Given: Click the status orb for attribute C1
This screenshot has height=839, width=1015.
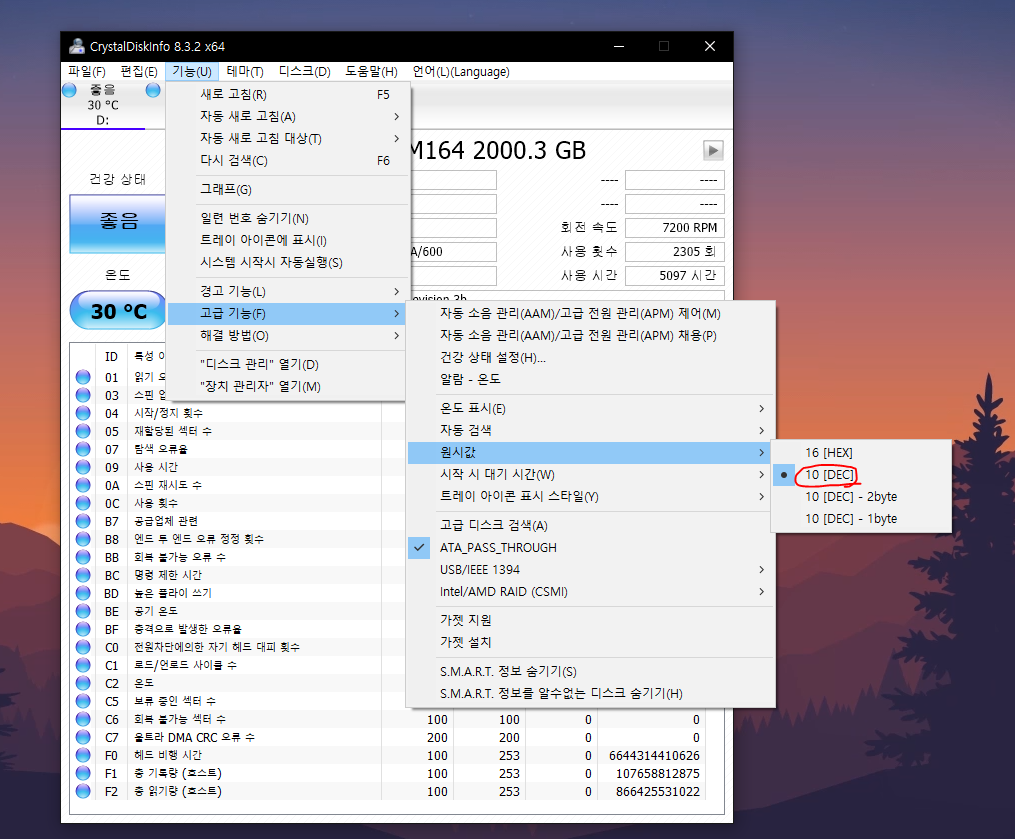Looking at the screenshot, I should pos(83,665).
